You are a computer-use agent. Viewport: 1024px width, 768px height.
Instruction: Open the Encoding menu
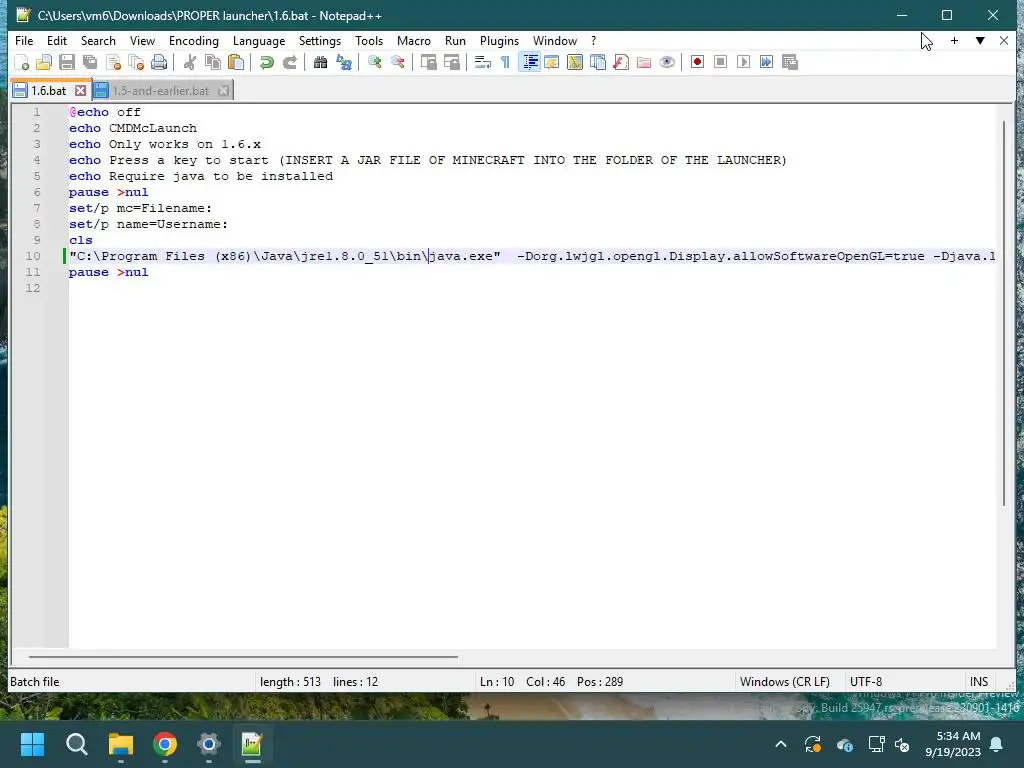(x=193, y=40)
